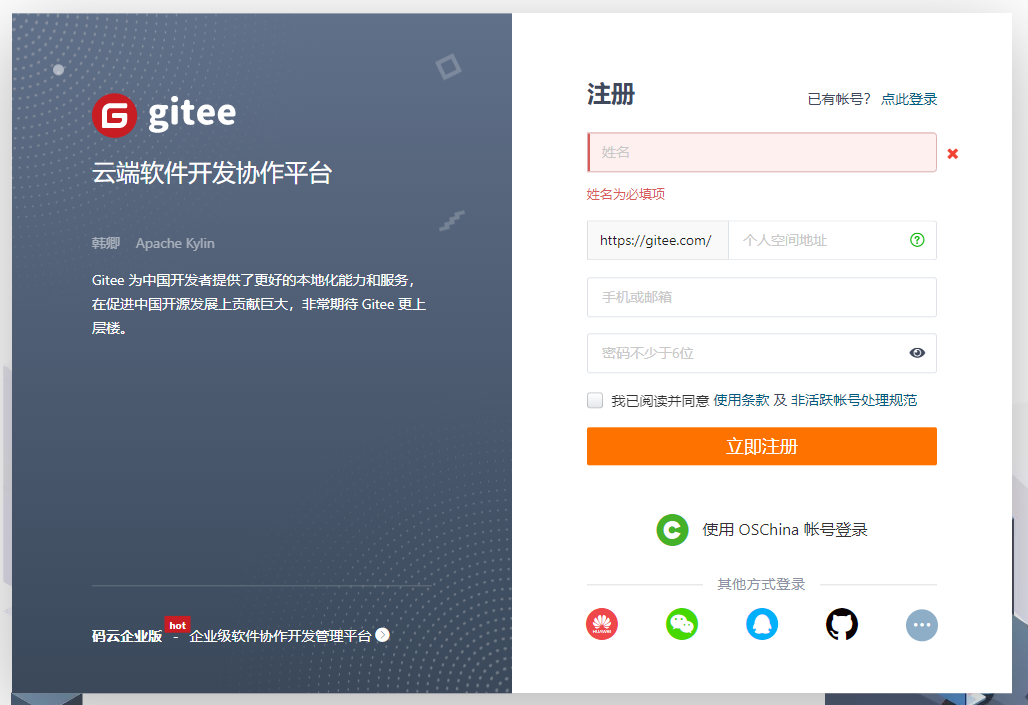Focus the 手机或邮箱 input field

point(761,297)
